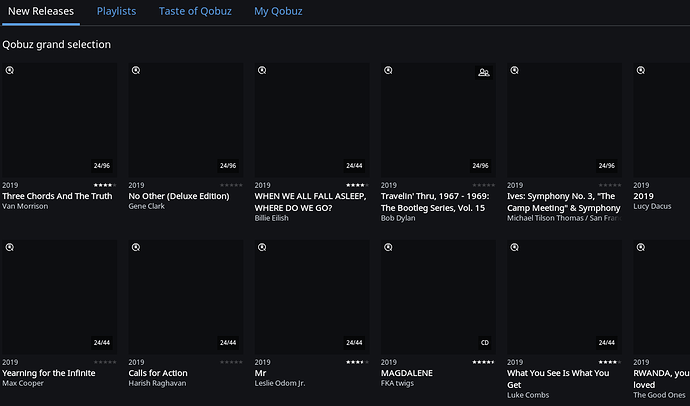Viewport: 690px width, 406px height.
Task: Open artist Billie Eilish
Action: click(x=272, y=218)
